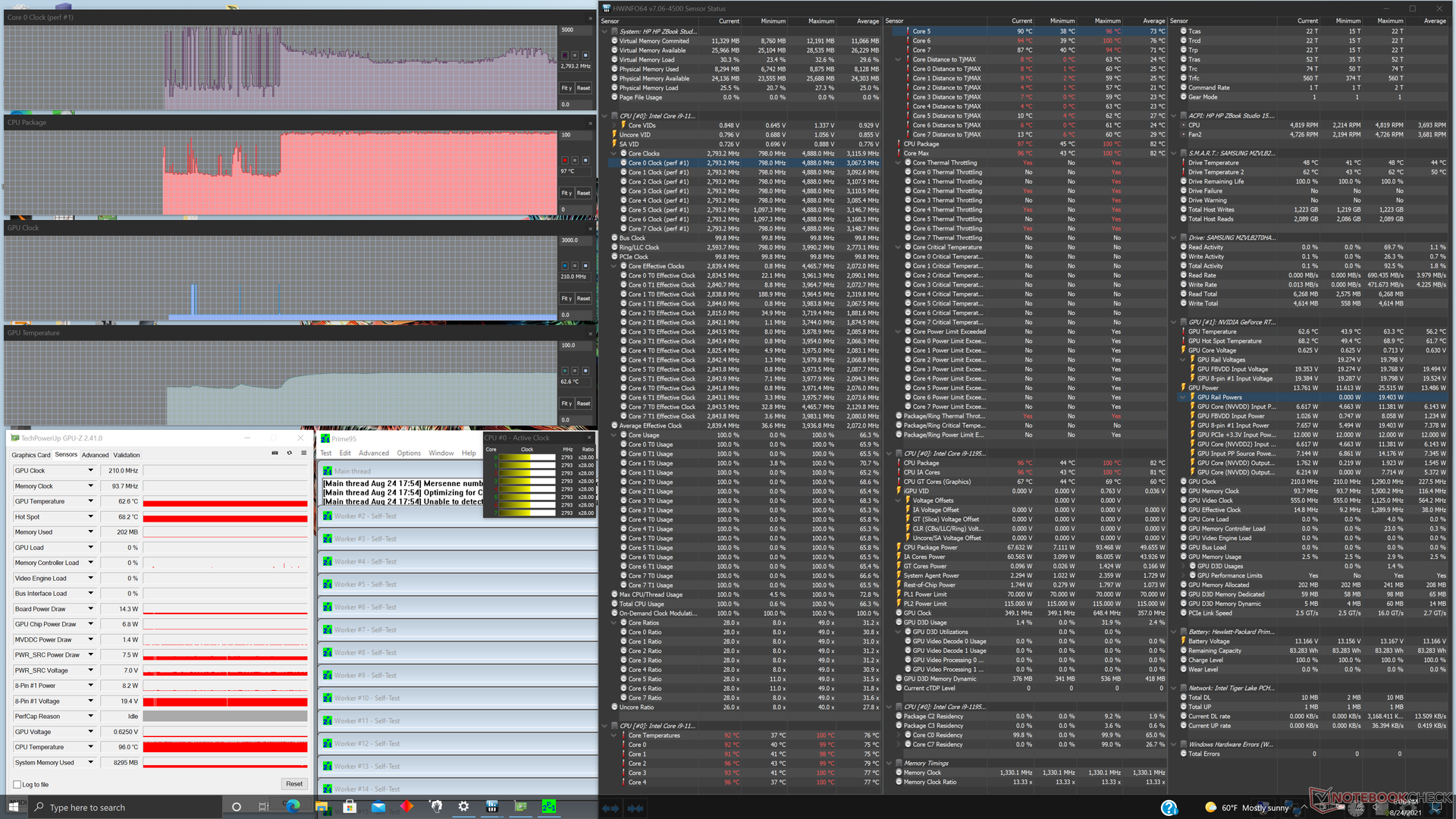Toggle the light blue box in Core 0 Clock graph
The height and width of the screenshot is (819, 1456).
point(585,55)
